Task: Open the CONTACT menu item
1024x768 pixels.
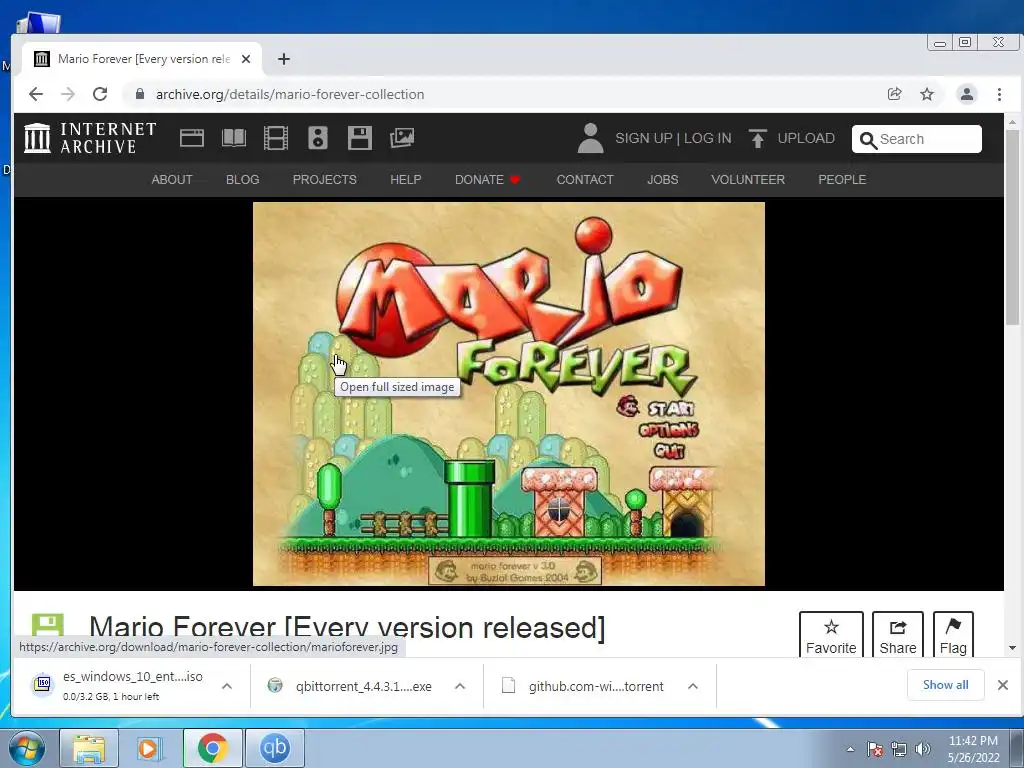Action: click(x=585, y=180)
